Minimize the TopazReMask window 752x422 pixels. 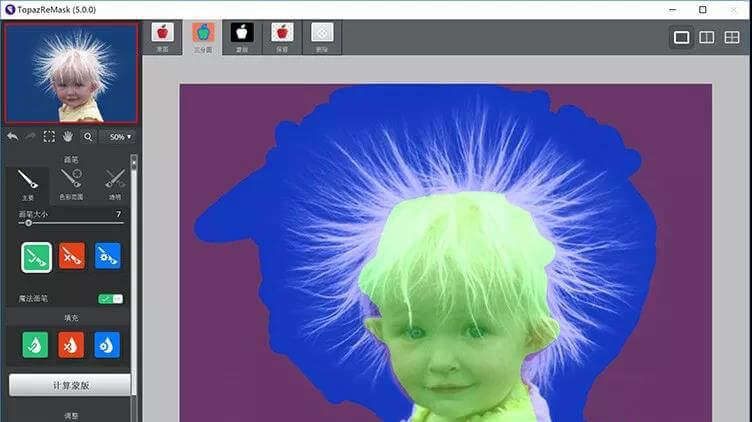pos(673,10)
